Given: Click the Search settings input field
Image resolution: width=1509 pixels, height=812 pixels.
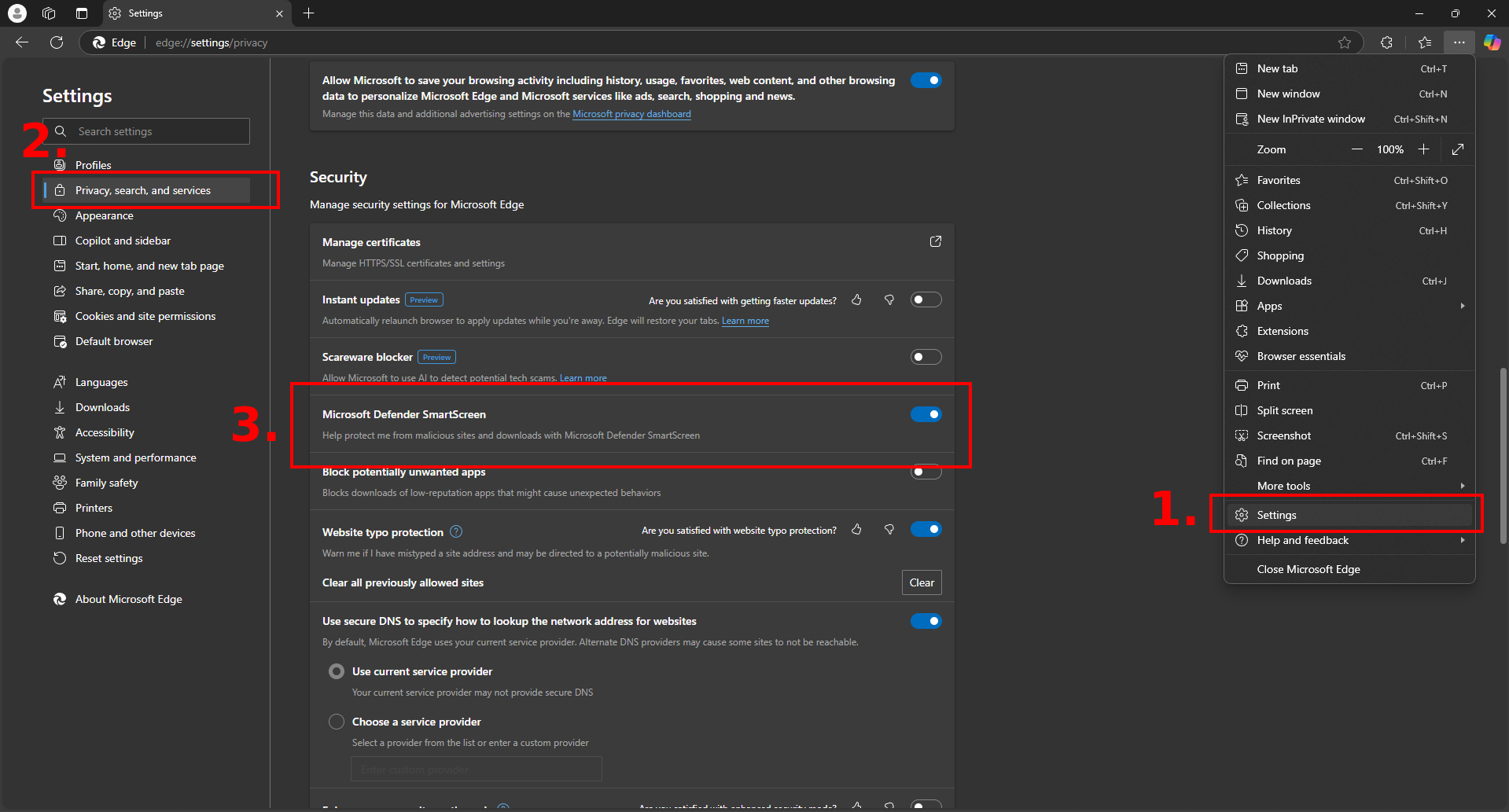Looking at the screenshot, I should click(x=146, y=131).
